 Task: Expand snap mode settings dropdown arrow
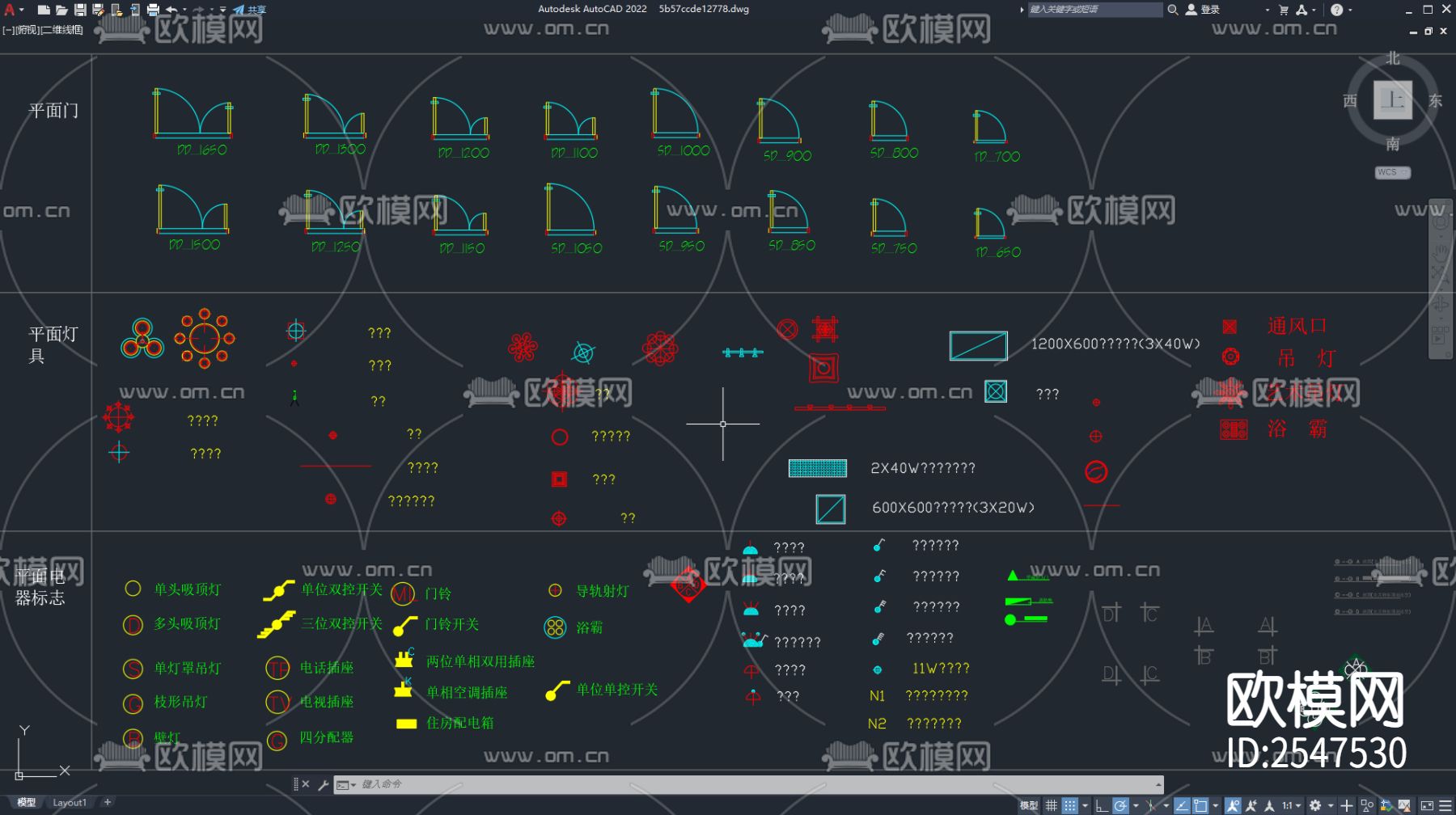(x=1085, y=805)
